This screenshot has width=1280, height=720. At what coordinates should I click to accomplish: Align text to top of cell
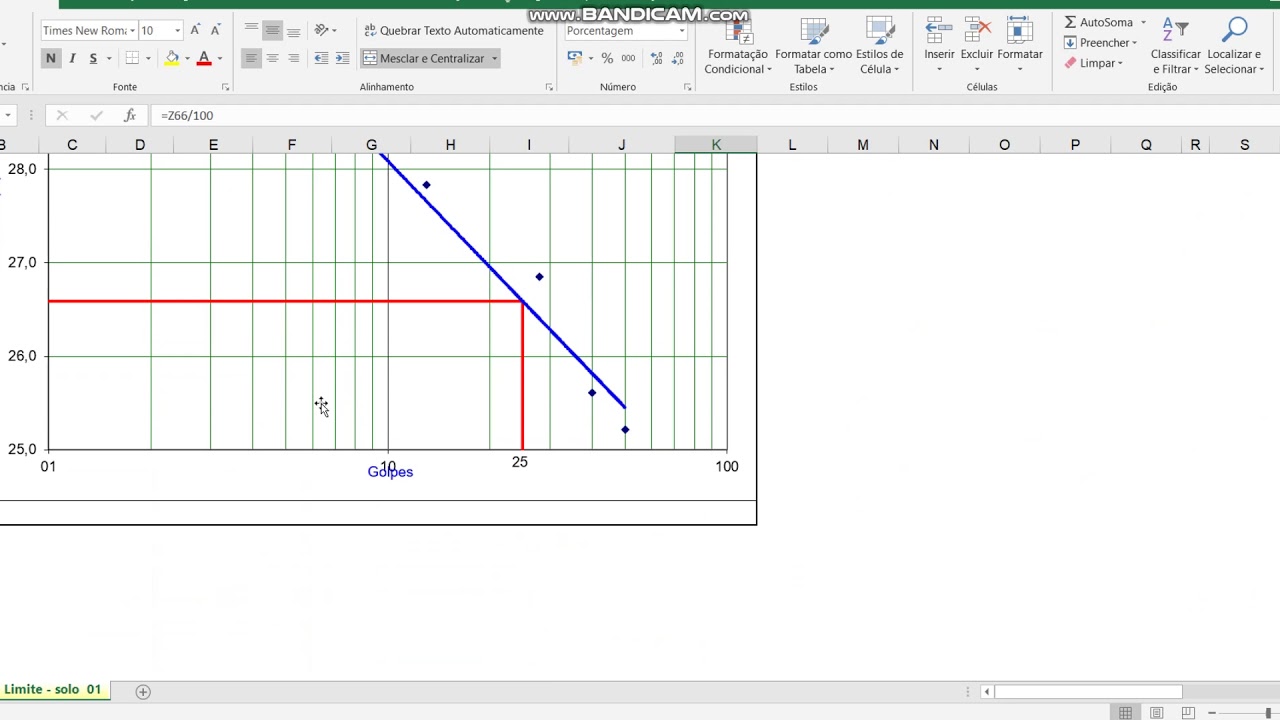(x=251, y=31)
